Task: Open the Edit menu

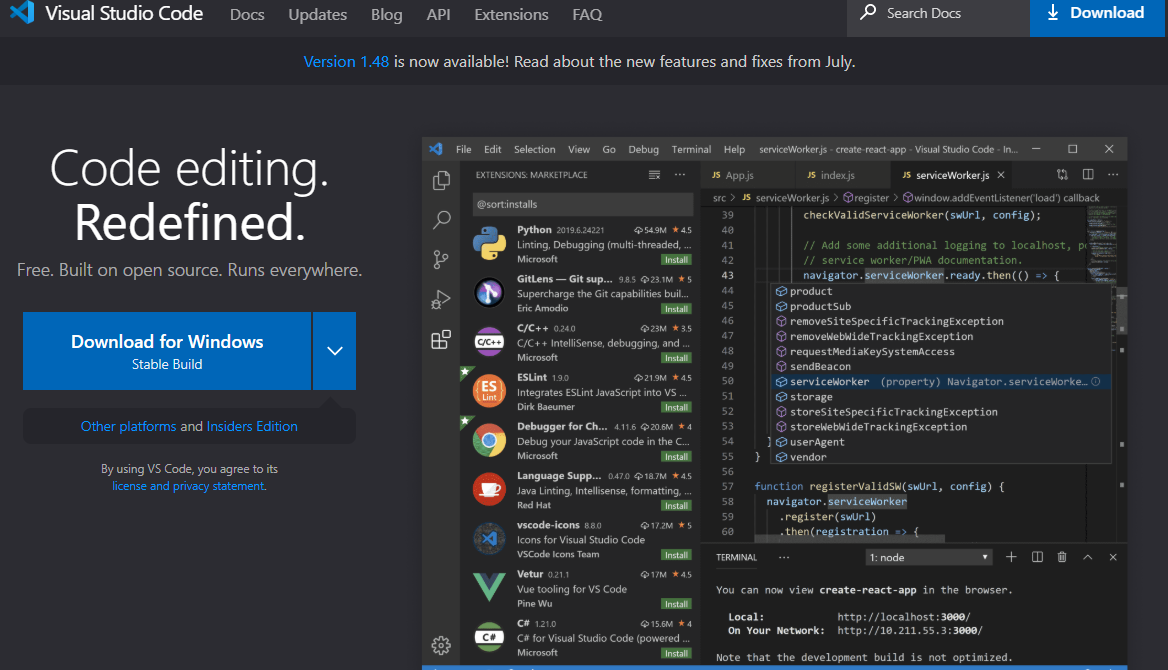Action: pos(492,149)
